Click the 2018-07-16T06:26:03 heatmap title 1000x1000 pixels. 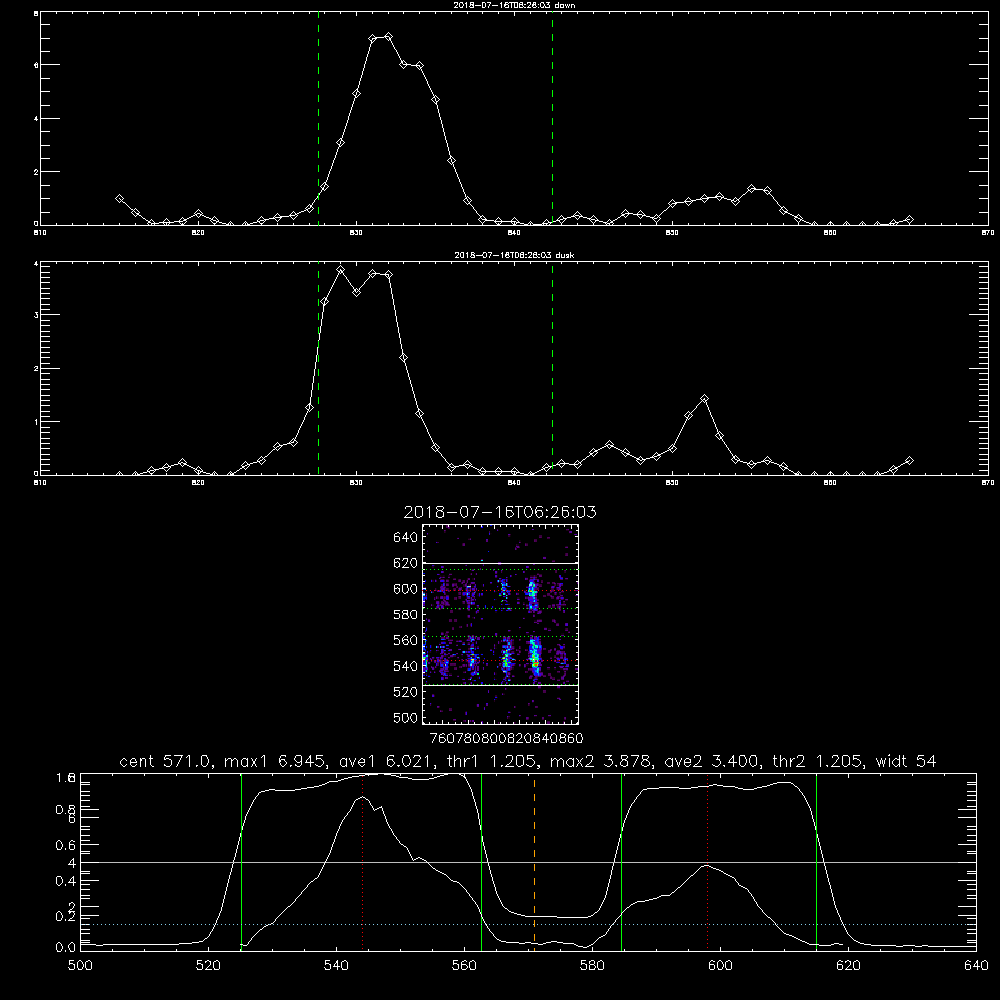500,512
